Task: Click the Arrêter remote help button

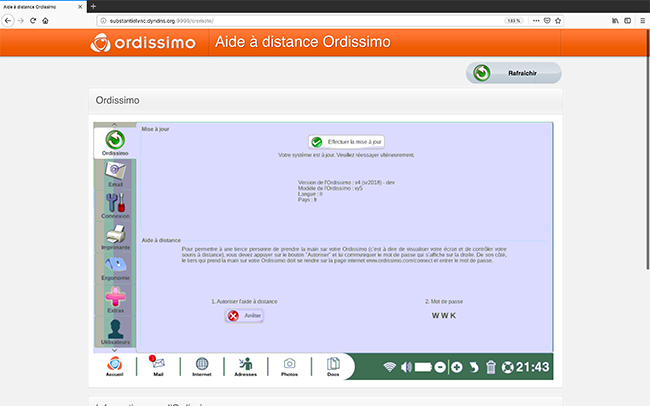Action: (x=245, y=316)
